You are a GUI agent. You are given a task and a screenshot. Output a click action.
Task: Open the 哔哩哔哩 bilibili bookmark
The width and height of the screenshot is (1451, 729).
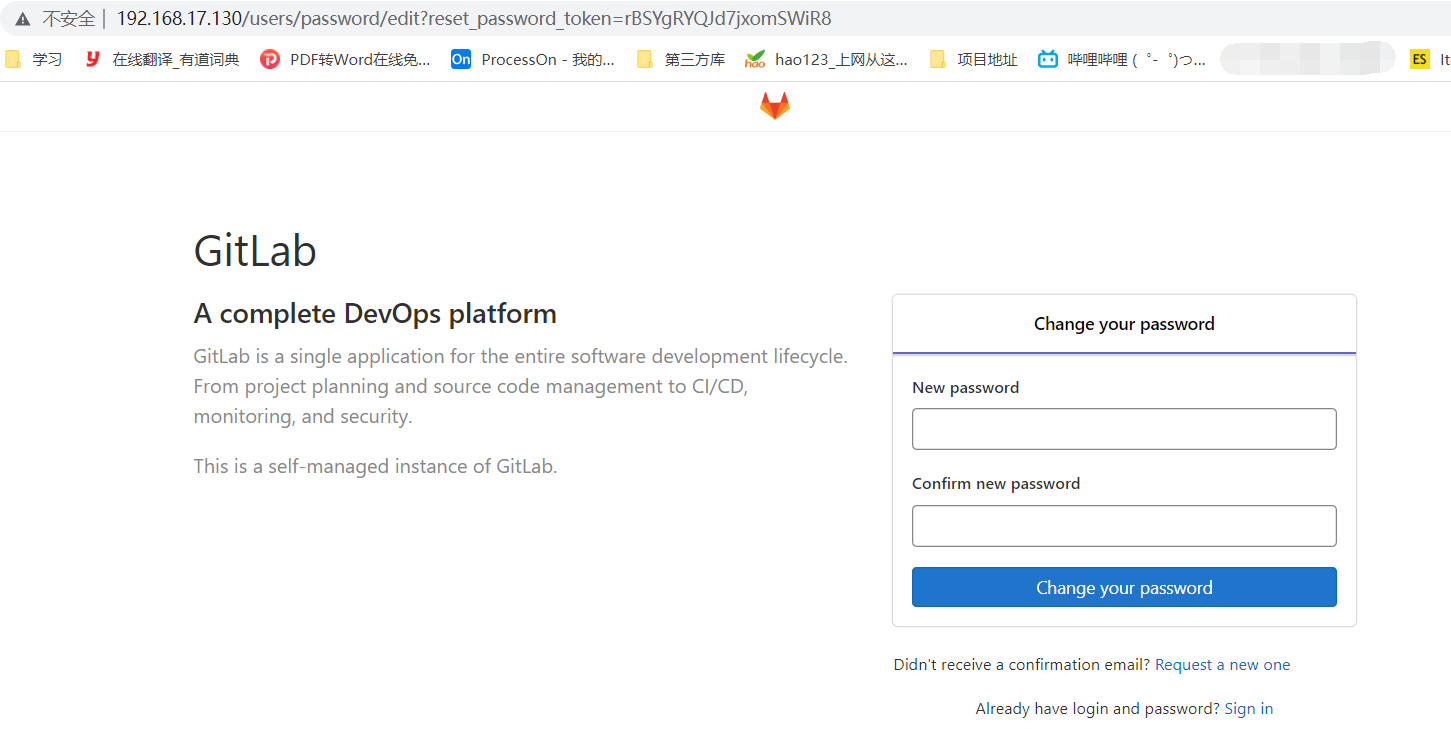point(1121,60)
